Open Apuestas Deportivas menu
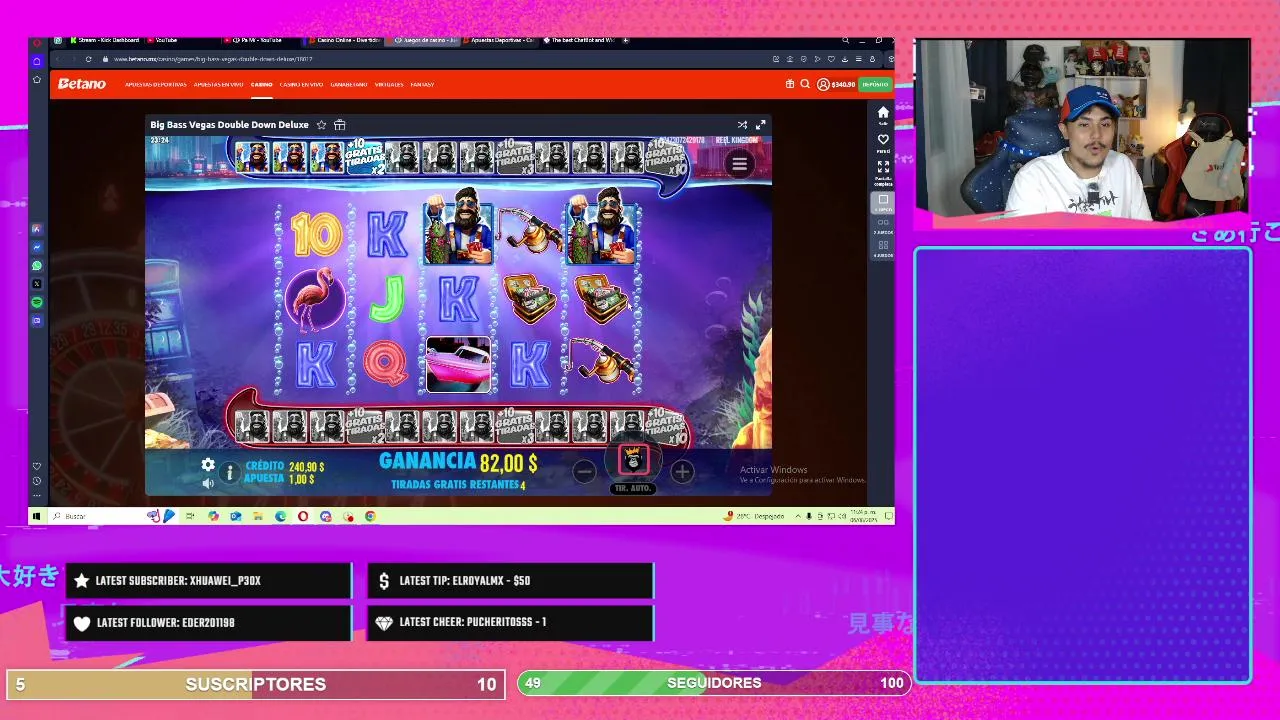The image size is (1280, 720). pyautogui.click(x=156, y=84)
